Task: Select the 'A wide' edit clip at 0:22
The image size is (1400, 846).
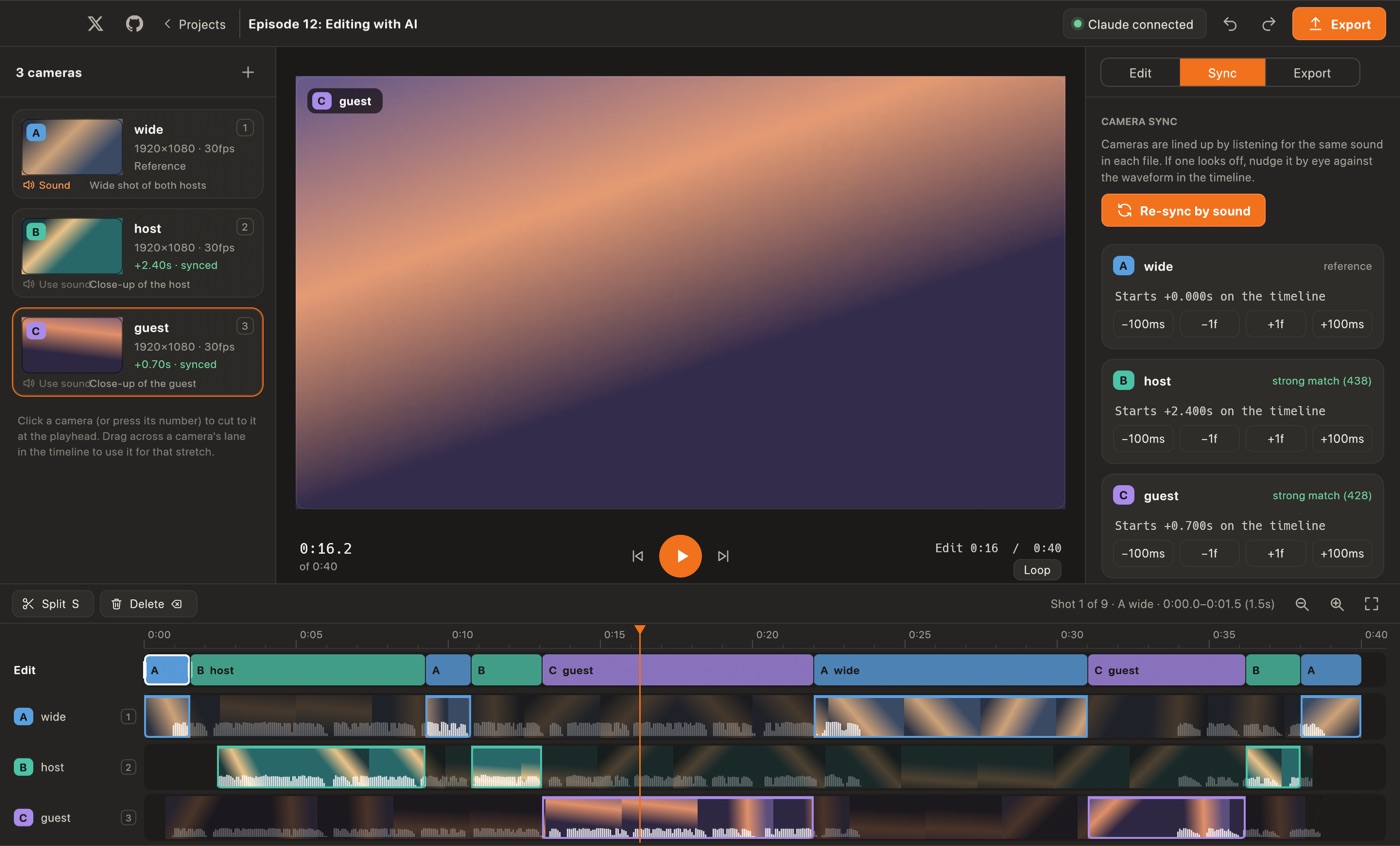Action: (x=950, y=670)
